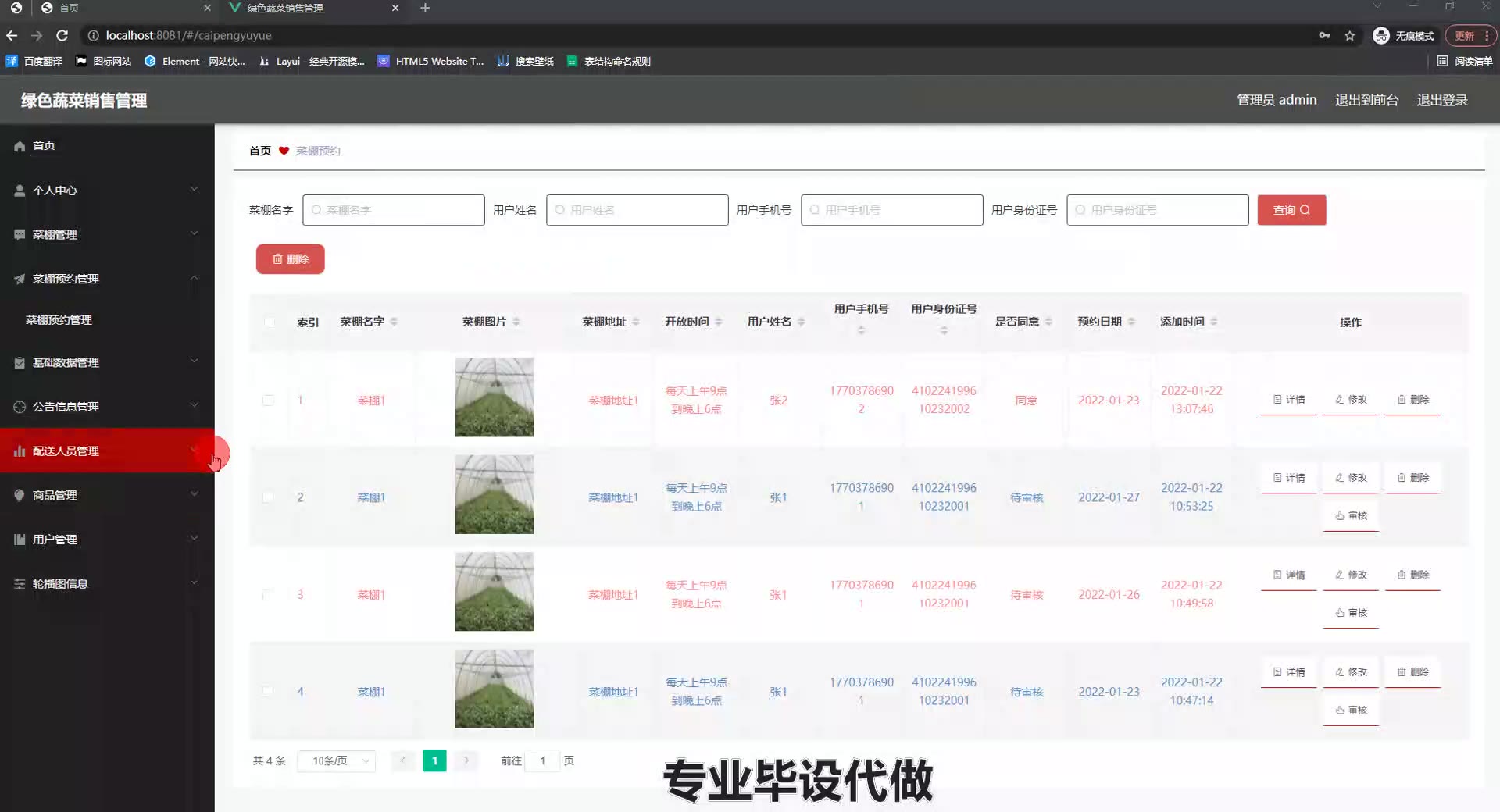Reload the page with the refresh icon
The image size is (1500, 812).
click(62, 35)
